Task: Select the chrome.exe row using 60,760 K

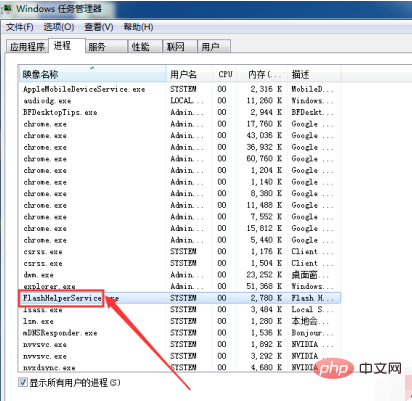Action: point(179,159)
